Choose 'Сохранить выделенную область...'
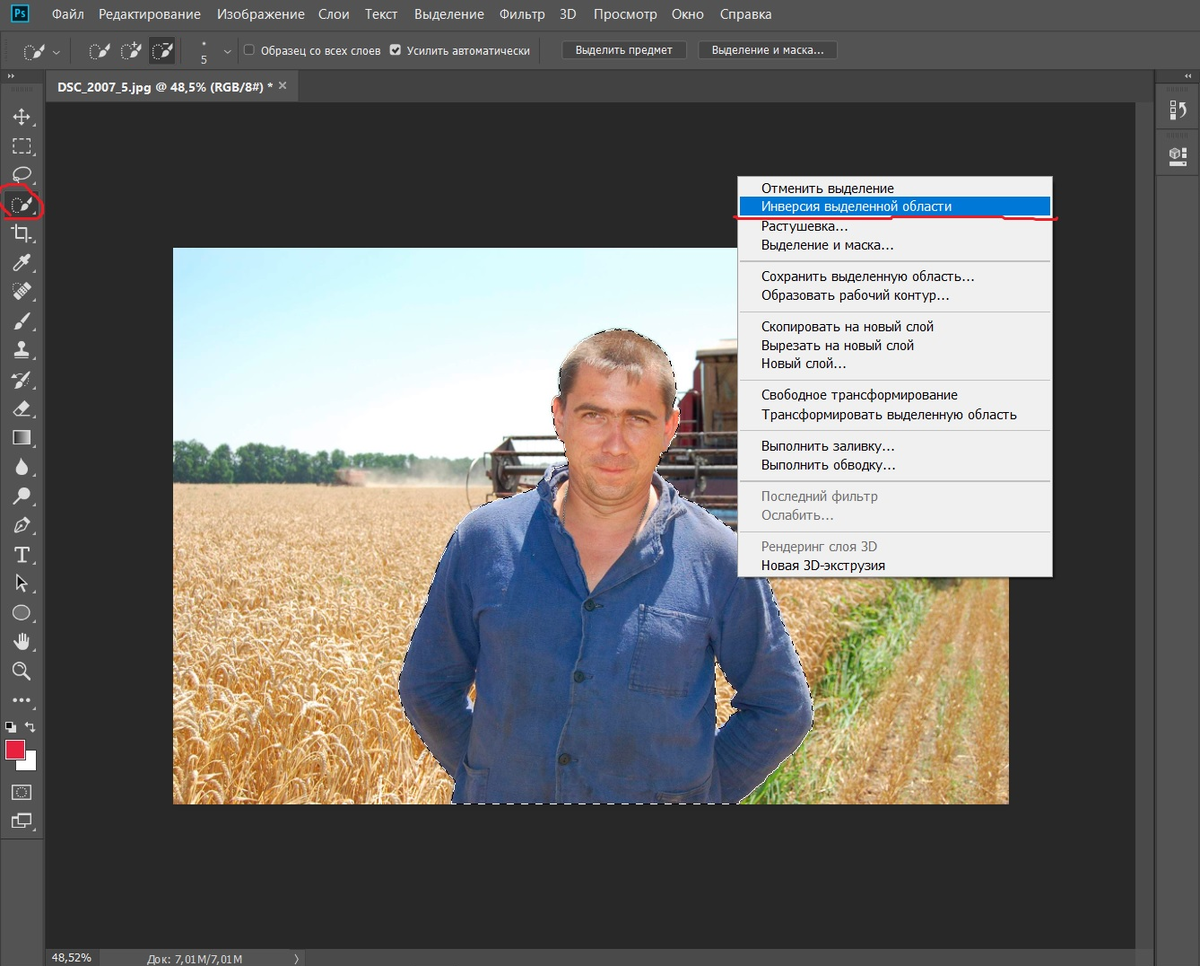The width and height of the screenshot is (1200, 966). tap(895, 276)
